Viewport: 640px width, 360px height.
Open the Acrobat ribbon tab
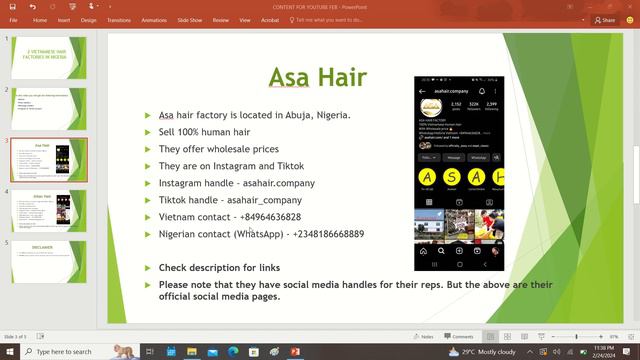[270, 20]
